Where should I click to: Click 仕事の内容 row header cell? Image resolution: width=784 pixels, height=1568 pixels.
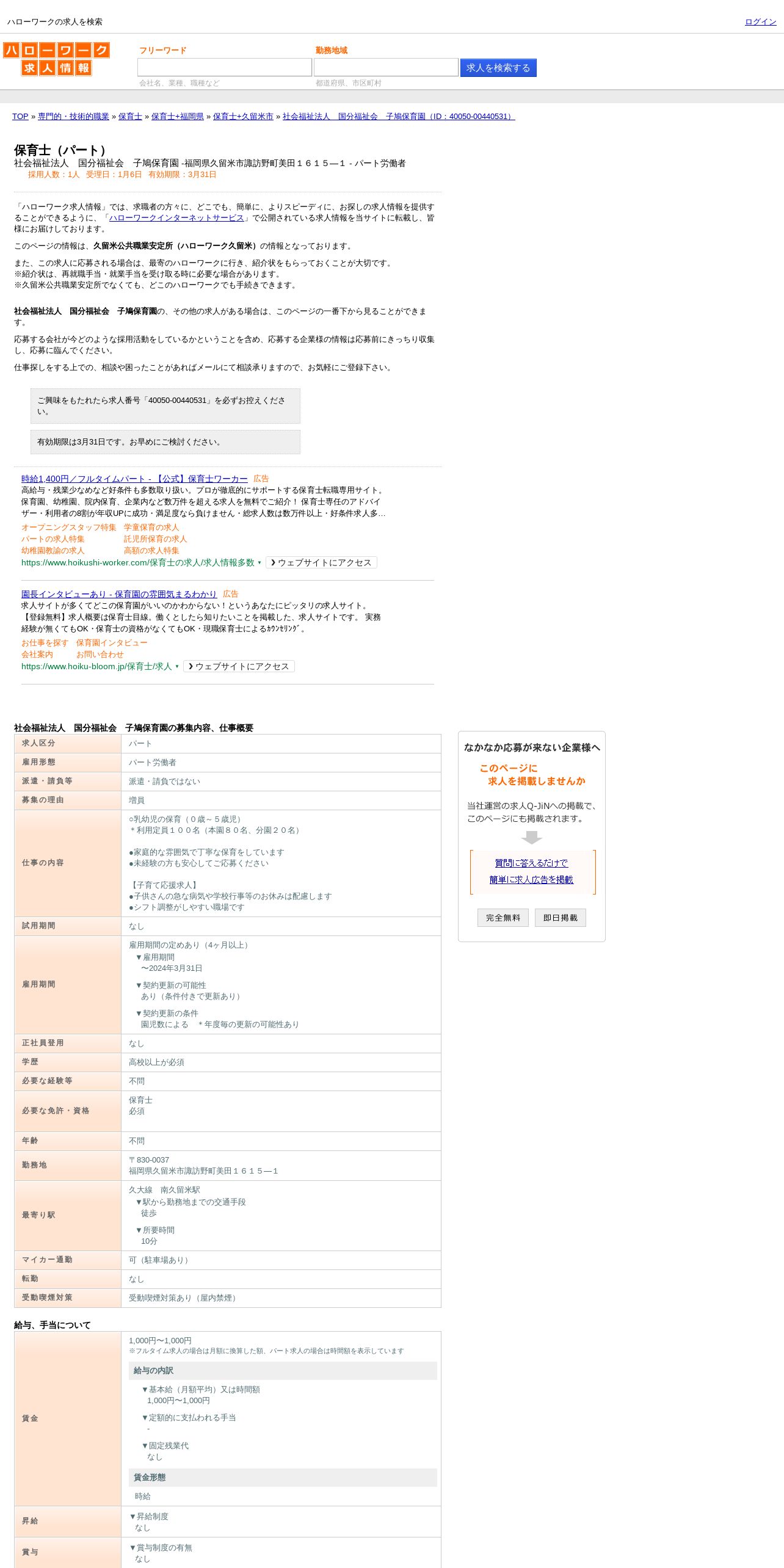click(x=68, y=863)
